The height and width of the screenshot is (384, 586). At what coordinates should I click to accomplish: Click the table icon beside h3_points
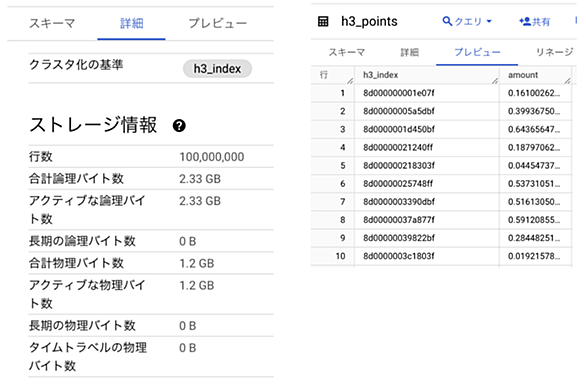coord(323,22)
